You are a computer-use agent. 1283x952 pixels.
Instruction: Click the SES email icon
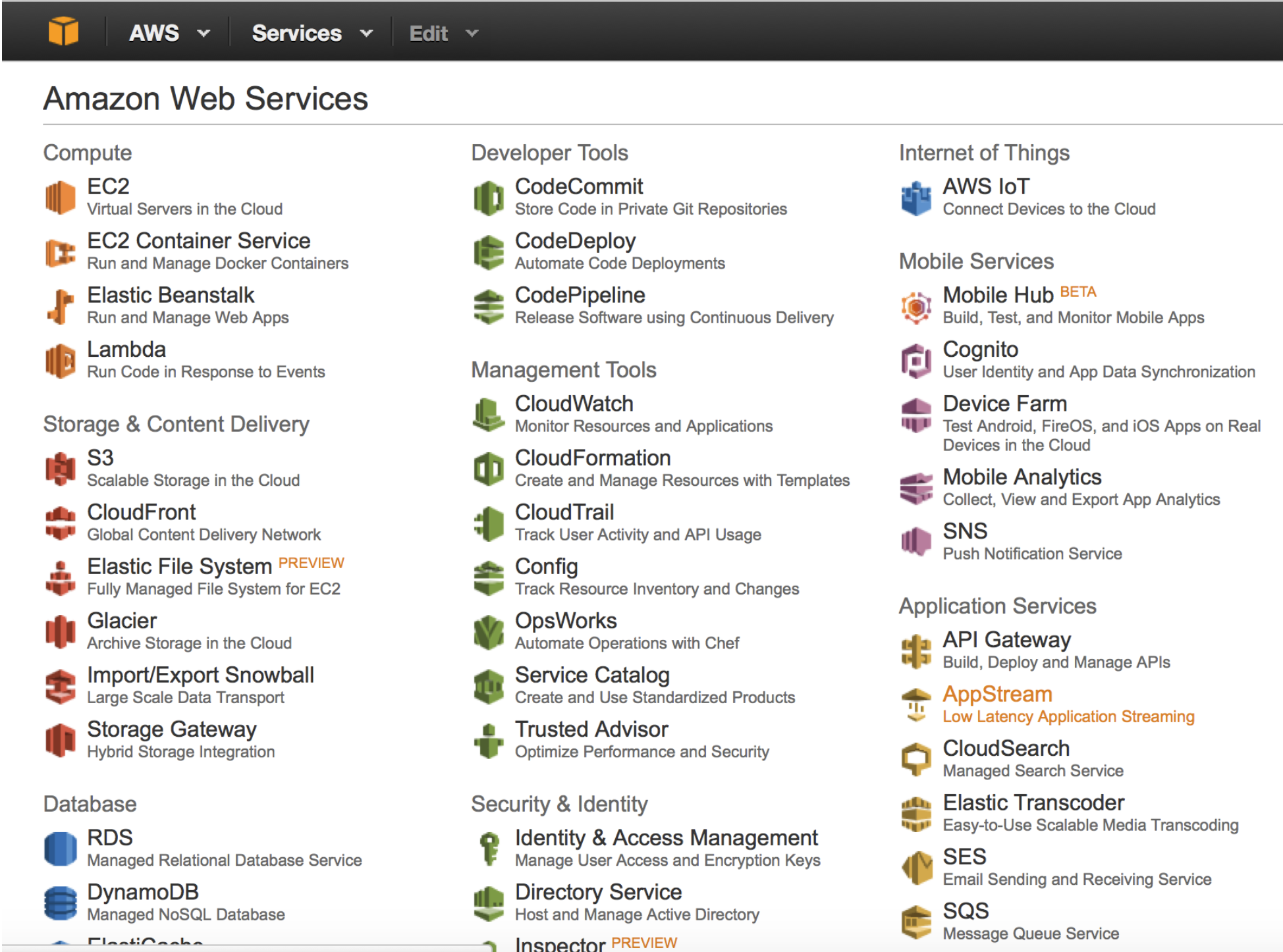[916, 868]
